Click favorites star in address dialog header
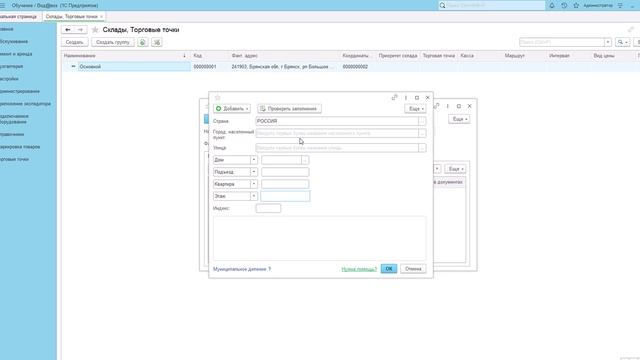The image size is (640, 360). point(218,98)
